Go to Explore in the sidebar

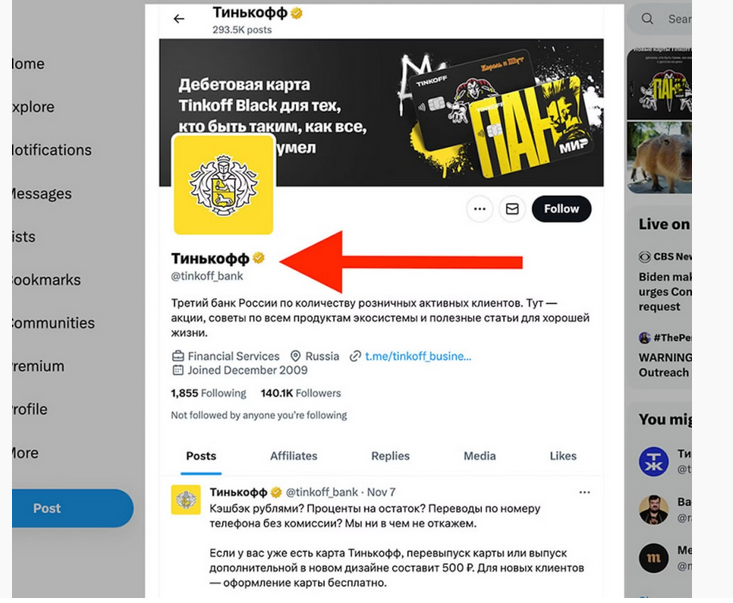[32, 107]
